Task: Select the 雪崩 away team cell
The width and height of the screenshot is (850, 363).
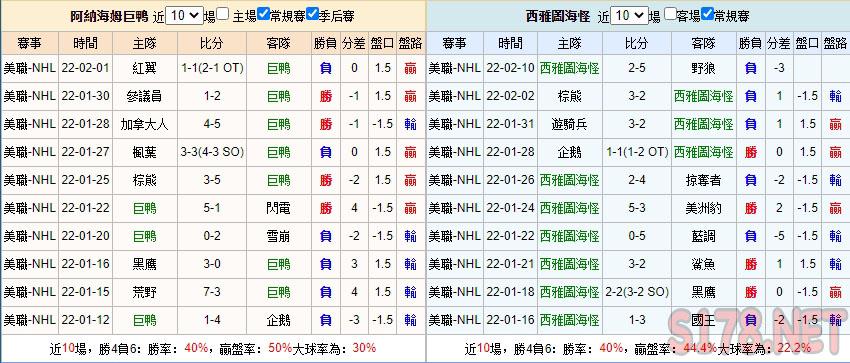Action: (279, 236)
